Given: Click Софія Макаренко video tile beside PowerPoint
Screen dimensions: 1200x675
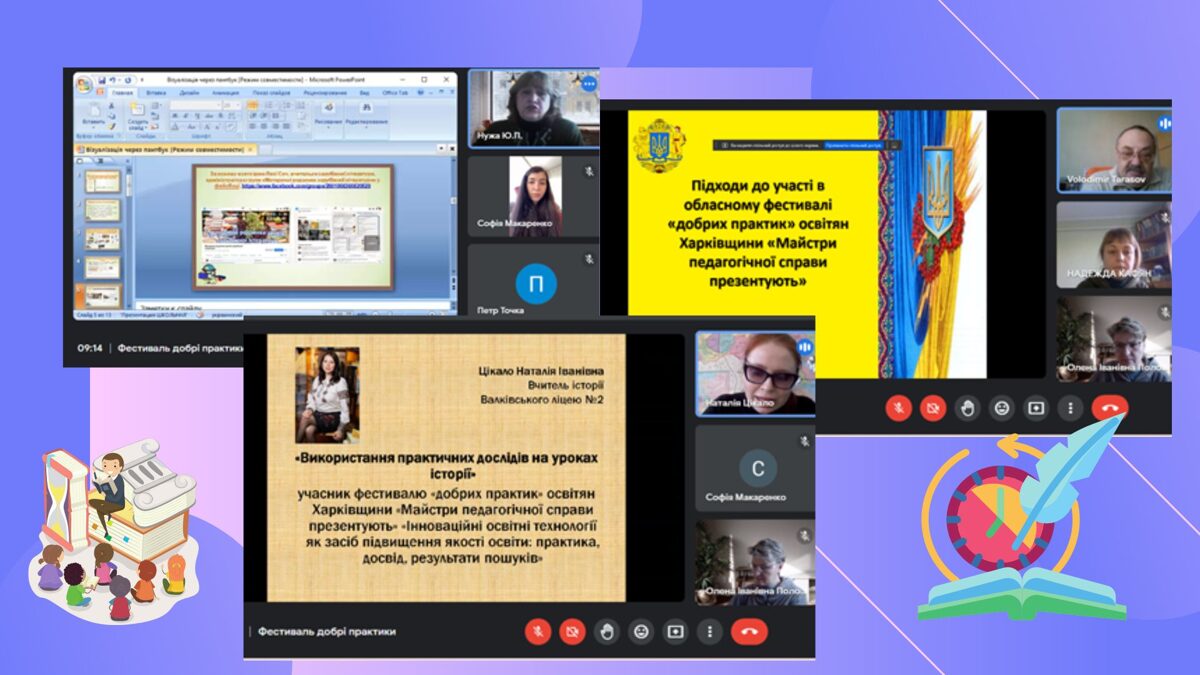Looking at the screenshot, I should (533, 196).
